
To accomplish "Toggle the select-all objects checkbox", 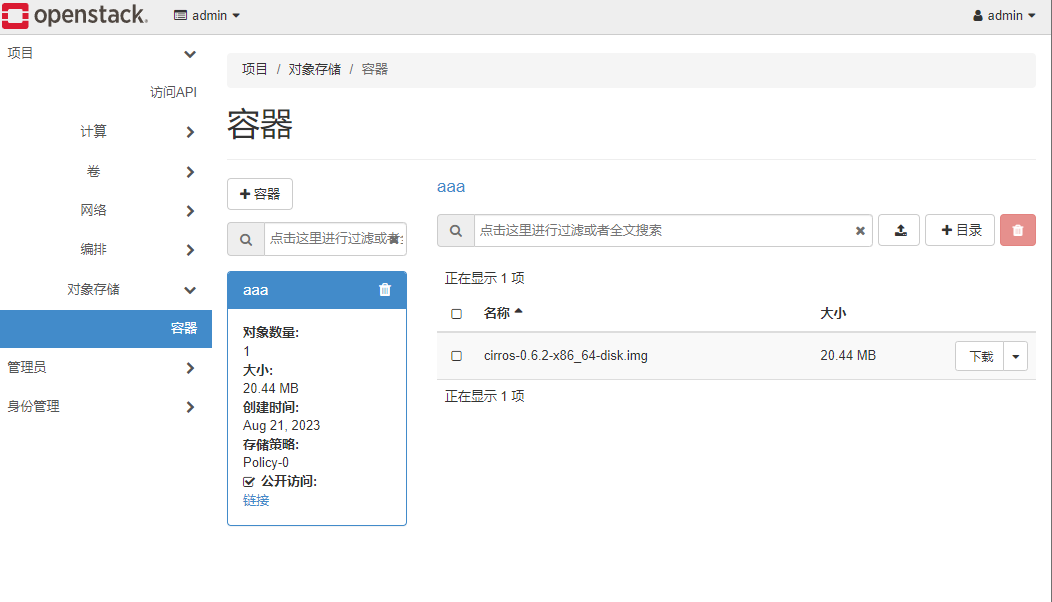I will 456,313.
